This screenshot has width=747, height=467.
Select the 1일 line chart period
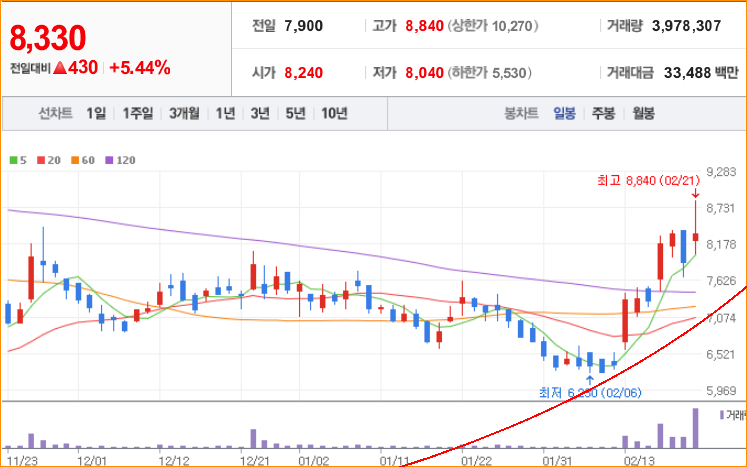[x=96, y=113]
